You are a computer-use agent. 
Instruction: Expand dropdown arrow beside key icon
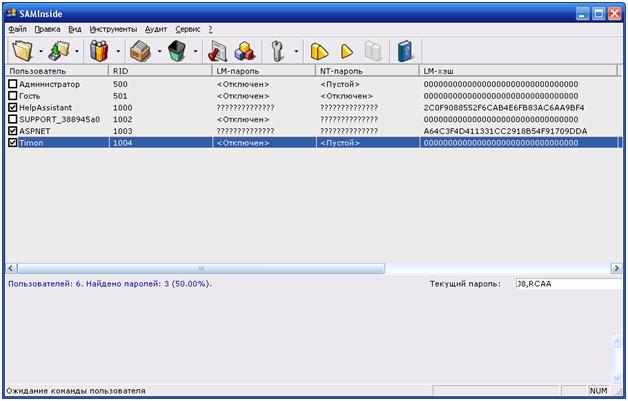[x=296, y=52]
